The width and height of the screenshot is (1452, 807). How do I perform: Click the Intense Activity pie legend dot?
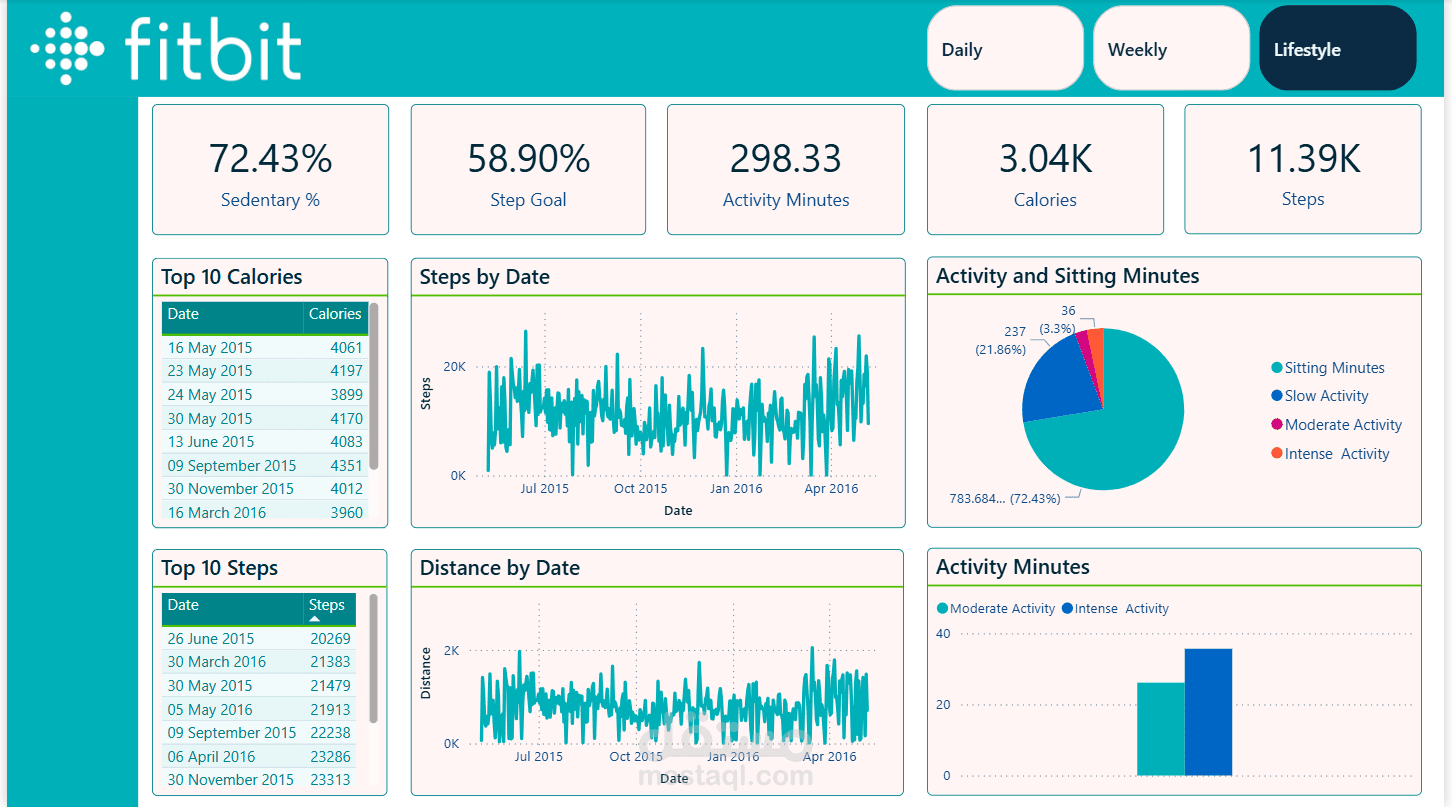click(1276, 454)
